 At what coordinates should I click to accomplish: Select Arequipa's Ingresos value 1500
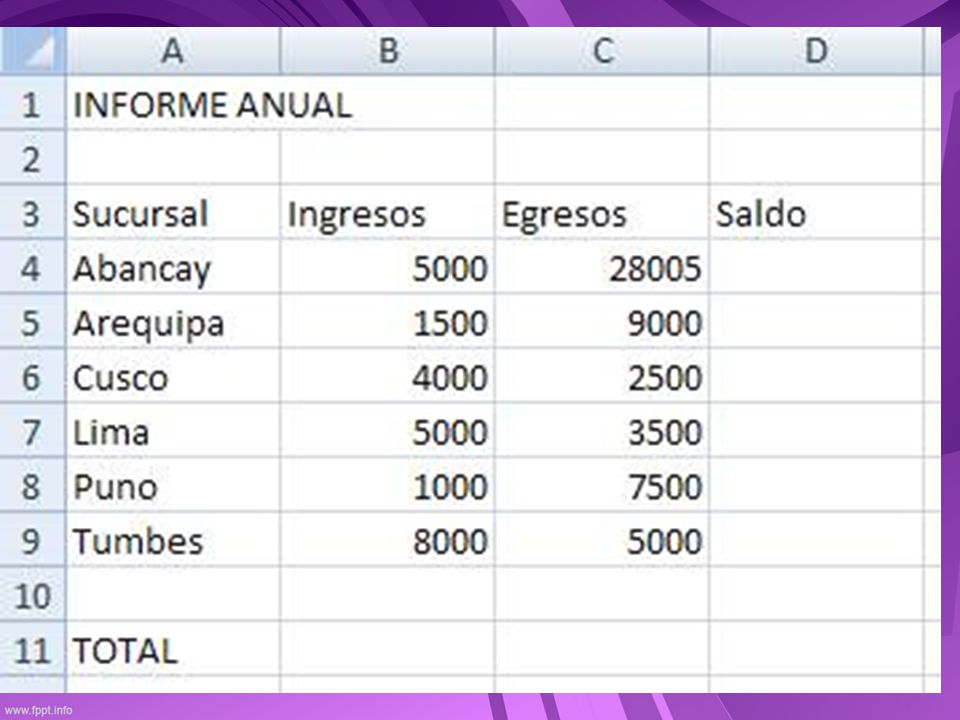point(387,321)
